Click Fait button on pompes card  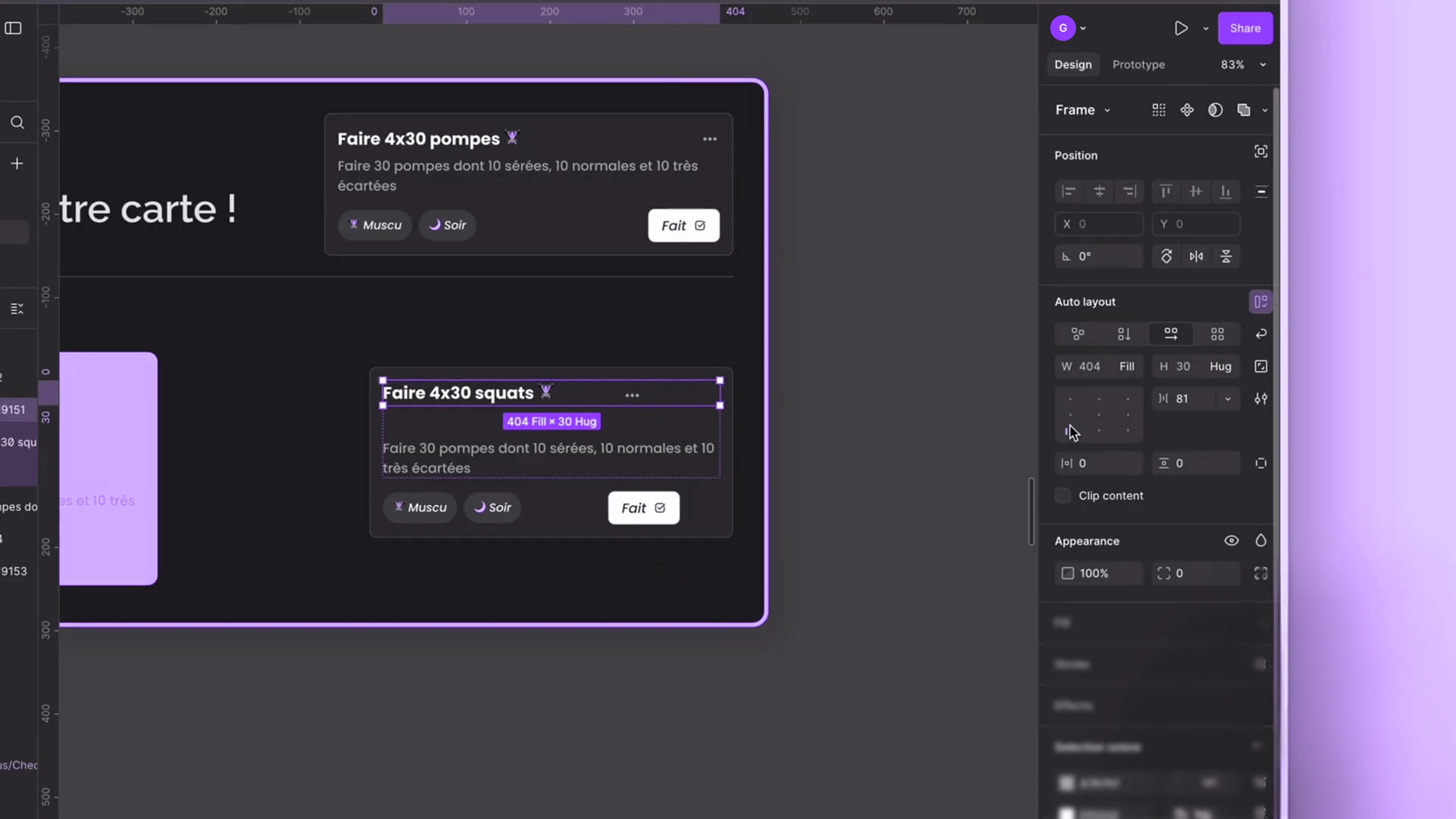pos(684,225)
